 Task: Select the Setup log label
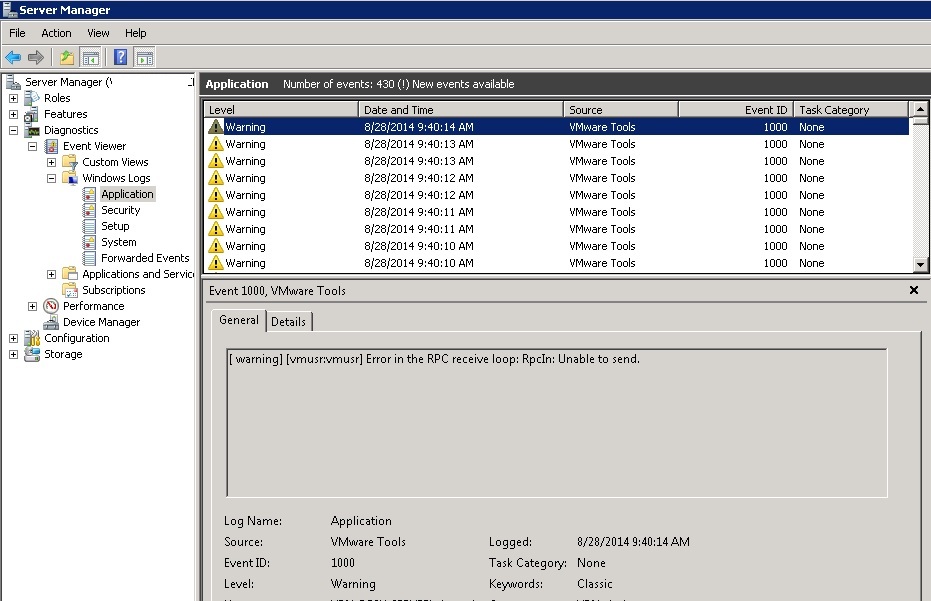(115, 226)
